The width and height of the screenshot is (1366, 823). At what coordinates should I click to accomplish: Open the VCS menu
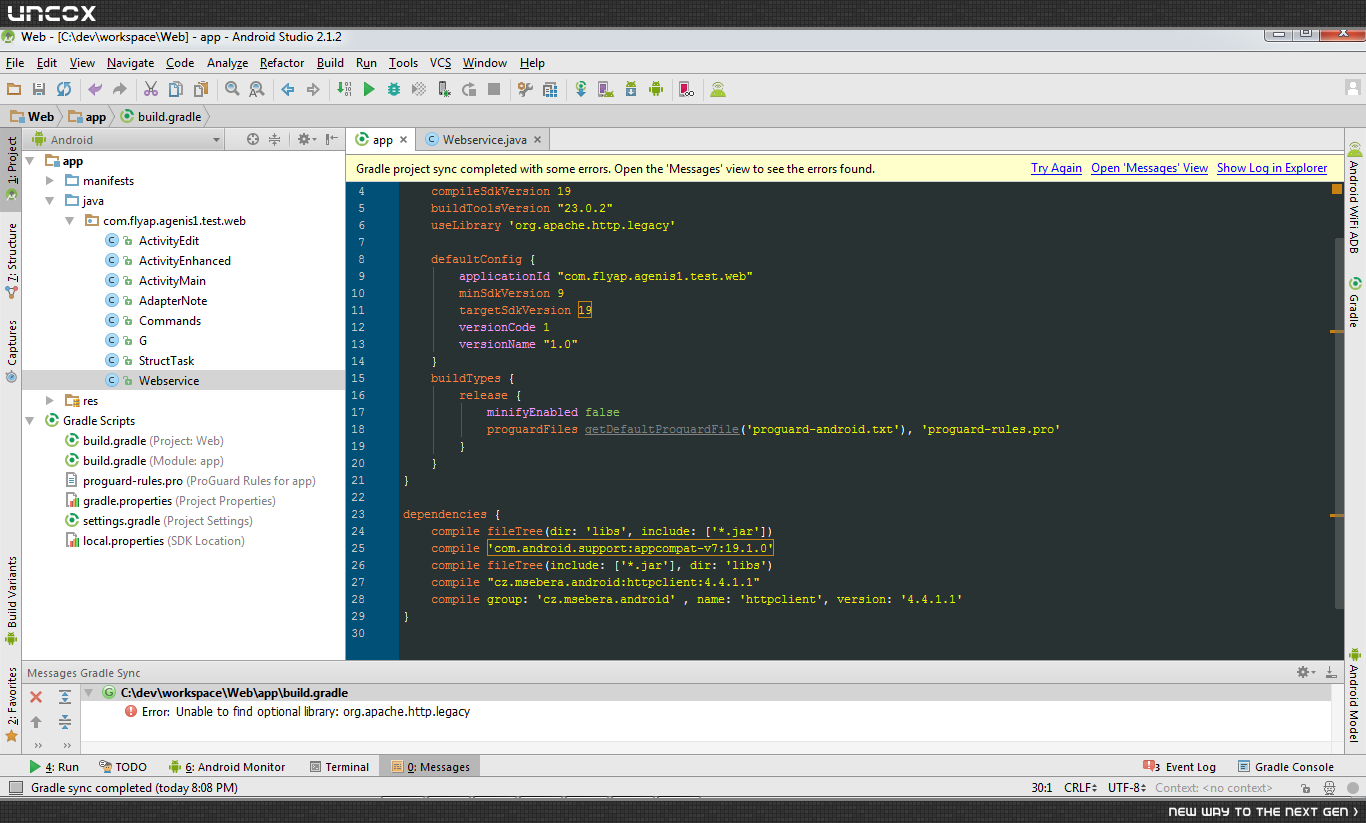point(441,63)
